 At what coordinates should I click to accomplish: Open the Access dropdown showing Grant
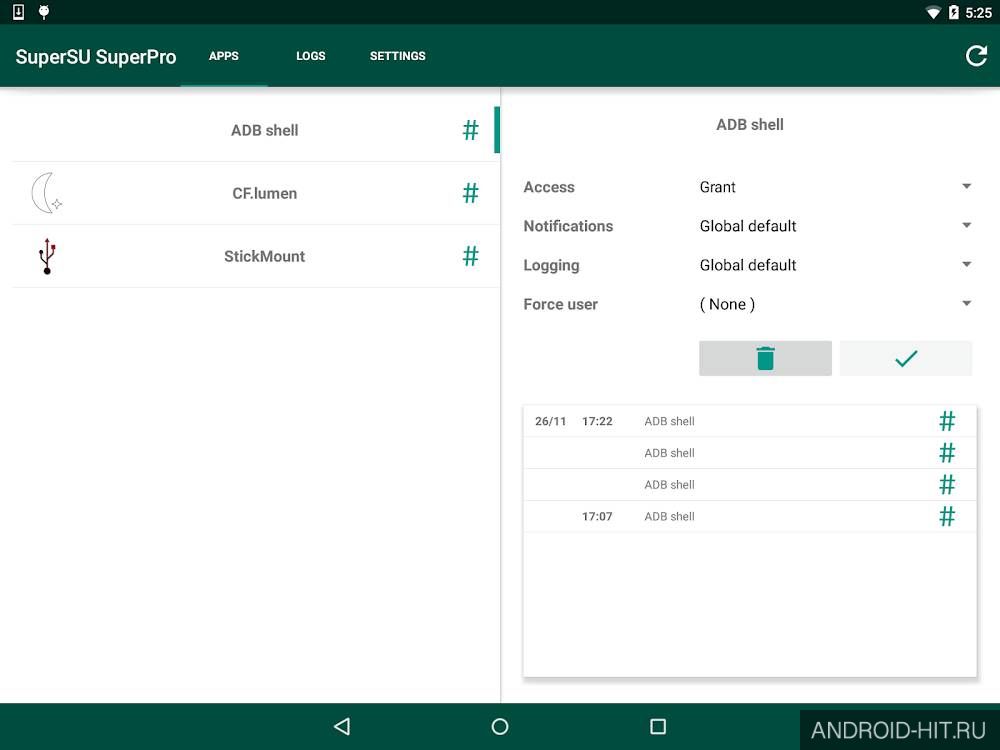[835, 187]
